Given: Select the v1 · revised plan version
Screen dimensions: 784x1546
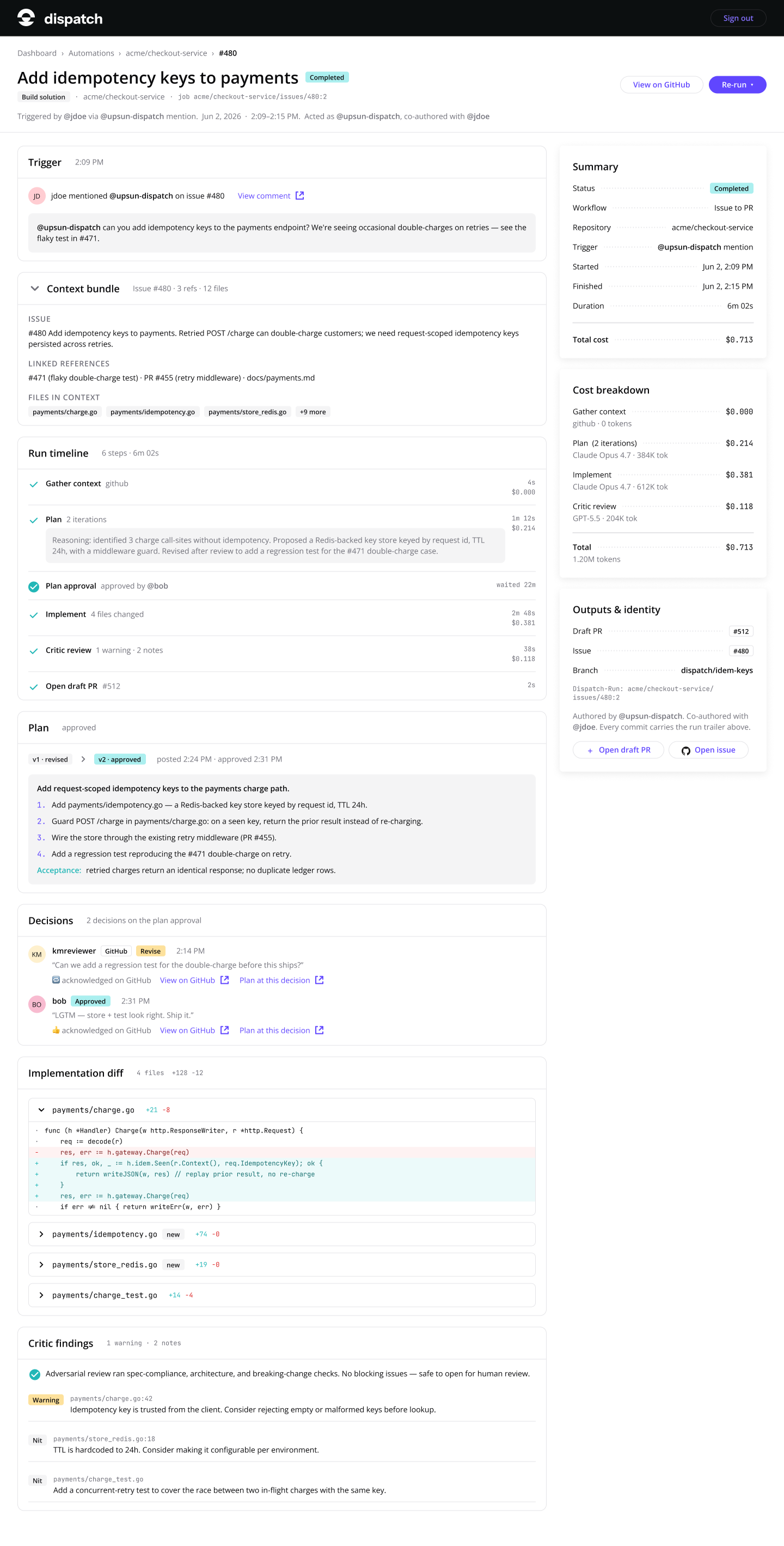Looking at the screenshot, I should (x=51, y=759).
